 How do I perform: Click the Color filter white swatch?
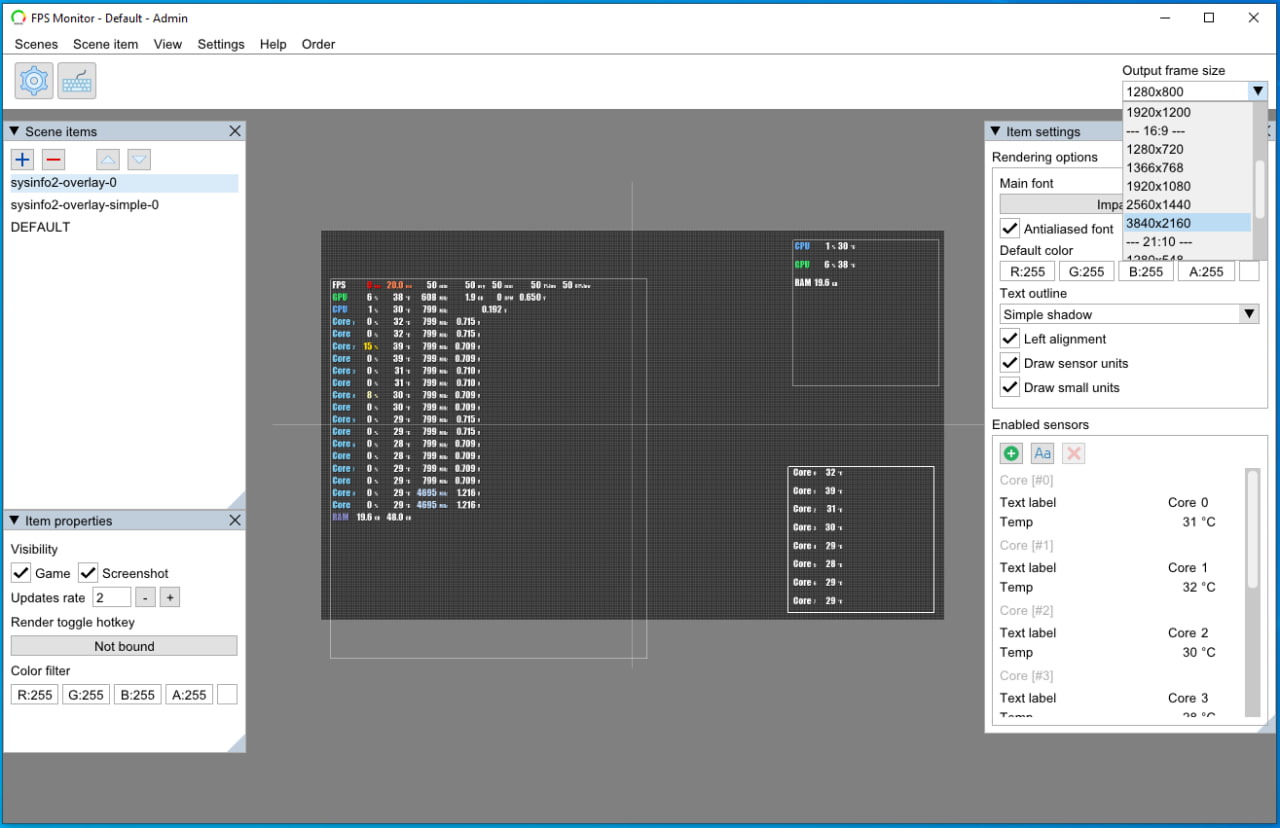[x=227, y=694]
